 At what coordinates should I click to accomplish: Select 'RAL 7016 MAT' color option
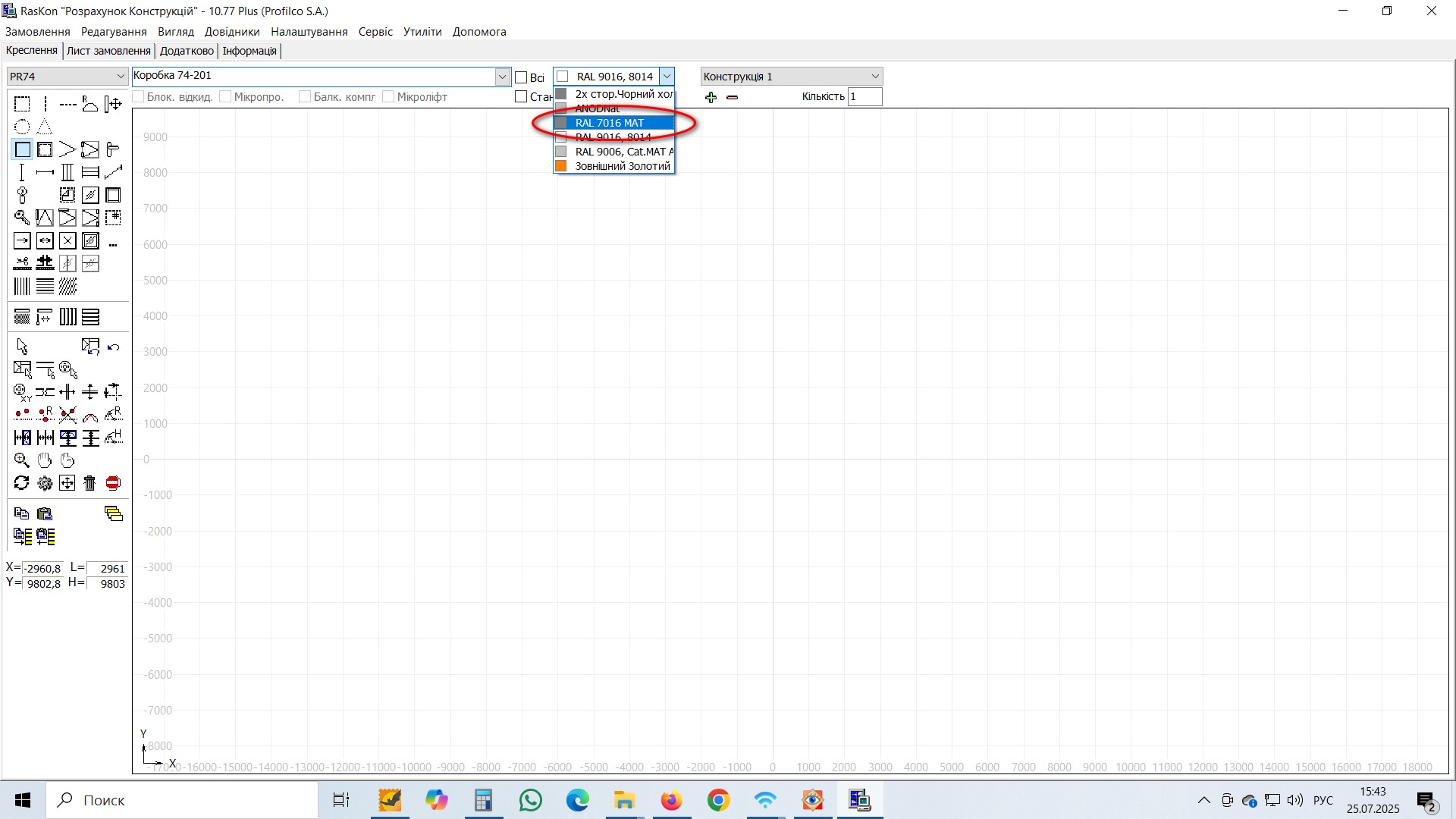point(614,123)
